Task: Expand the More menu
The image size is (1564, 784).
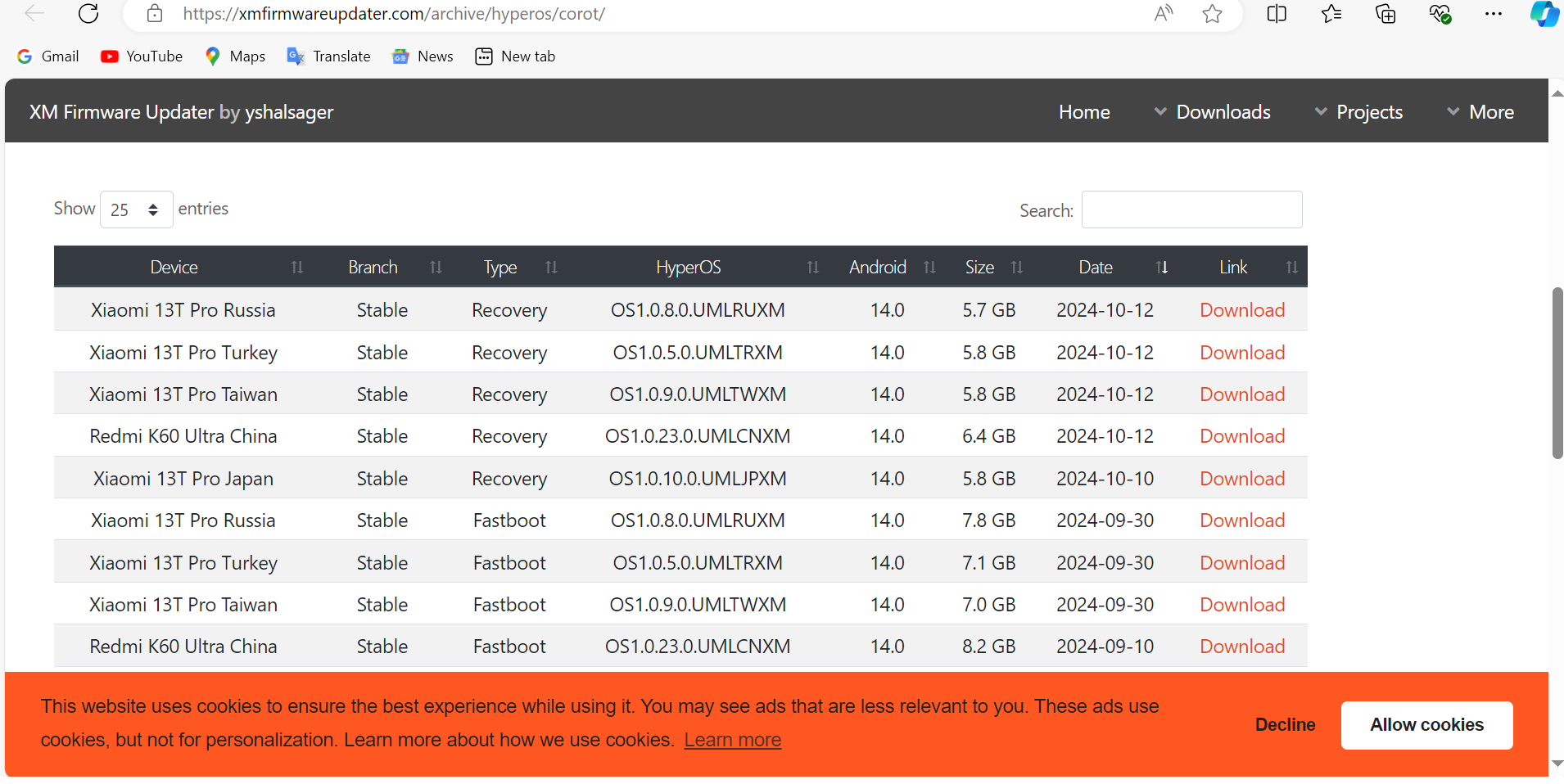Action: [x=1480, y=112]
